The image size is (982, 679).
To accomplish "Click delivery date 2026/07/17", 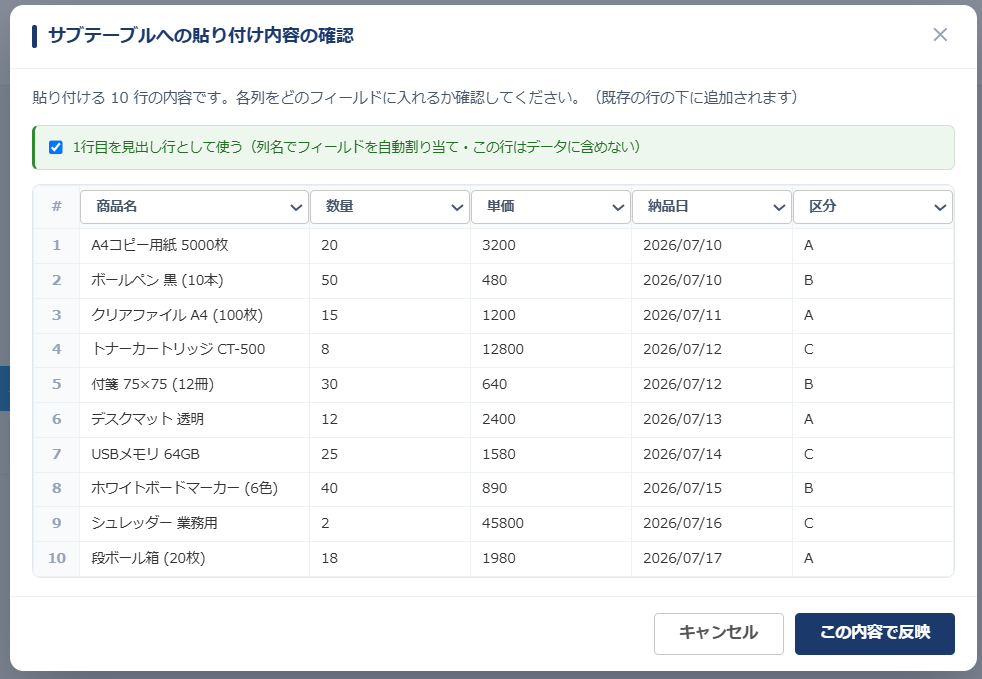I will [682, 559].
